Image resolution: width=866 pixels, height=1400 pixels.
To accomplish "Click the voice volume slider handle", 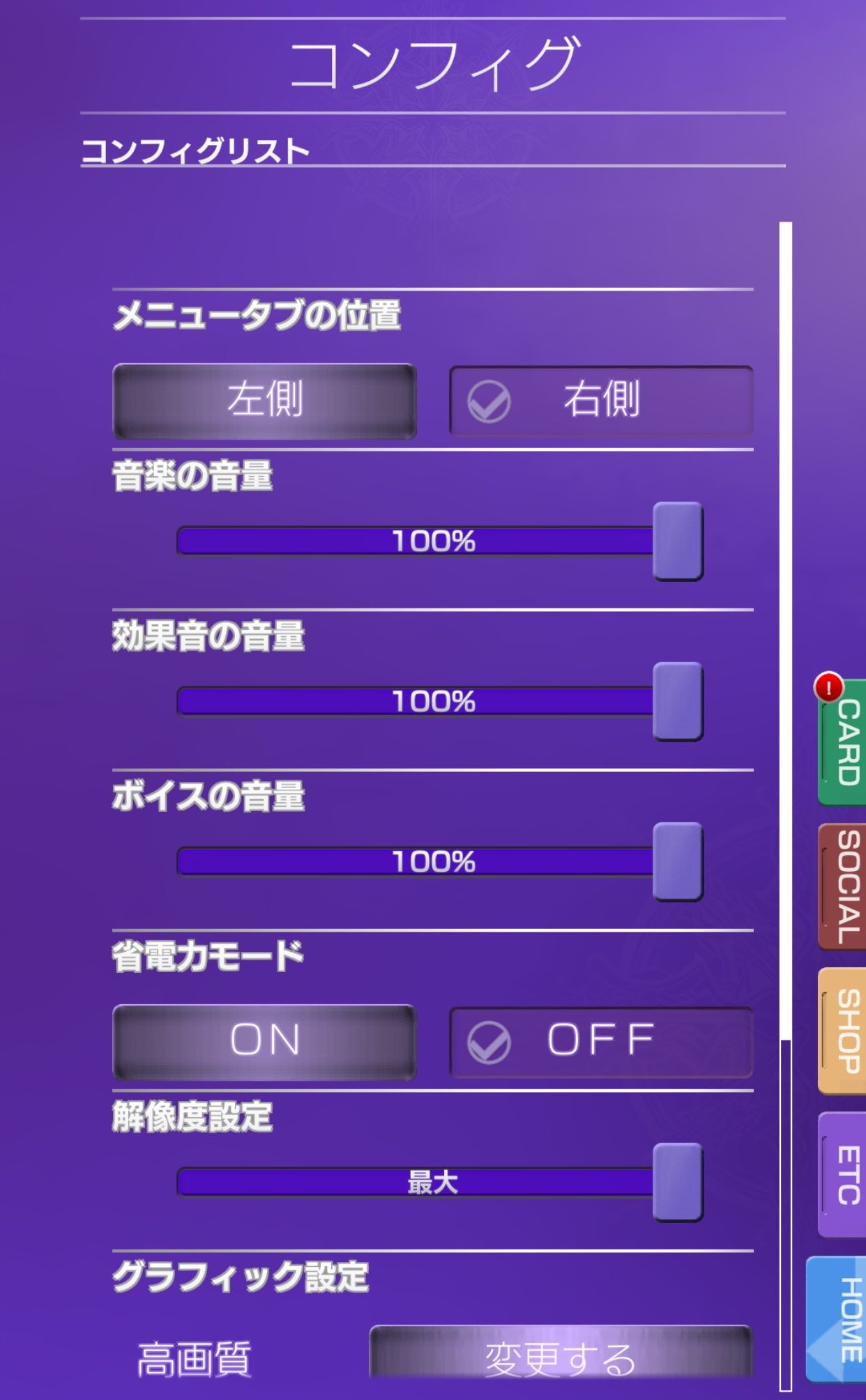I will (677, 861).
